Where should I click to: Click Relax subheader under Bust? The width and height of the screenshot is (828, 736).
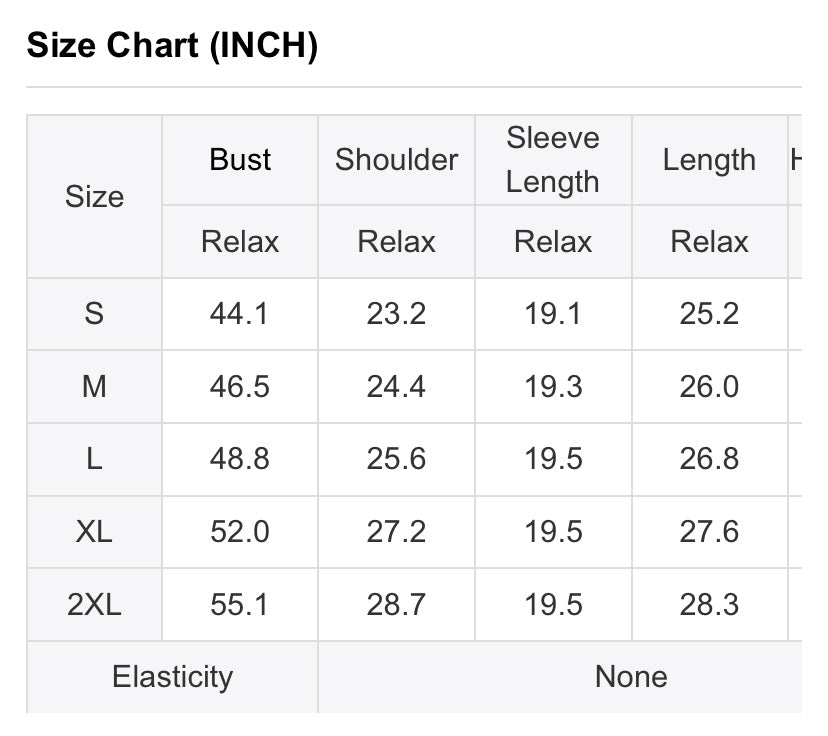coord(240,242)
